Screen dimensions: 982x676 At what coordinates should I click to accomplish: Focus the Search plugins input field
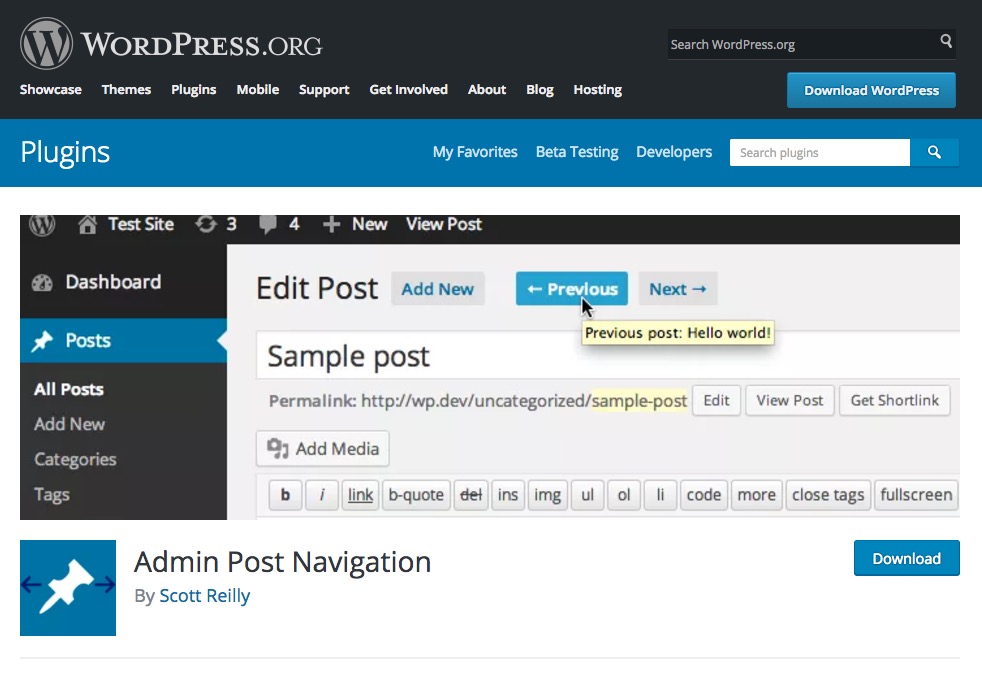tap(819, 153)
